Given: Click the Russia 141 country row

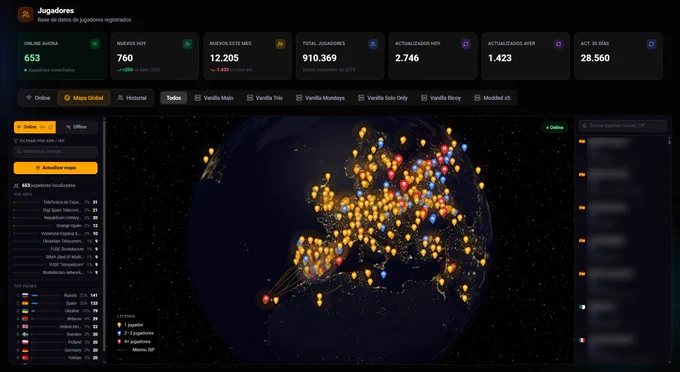Looking at the screenshot, I should pos(56,295).
